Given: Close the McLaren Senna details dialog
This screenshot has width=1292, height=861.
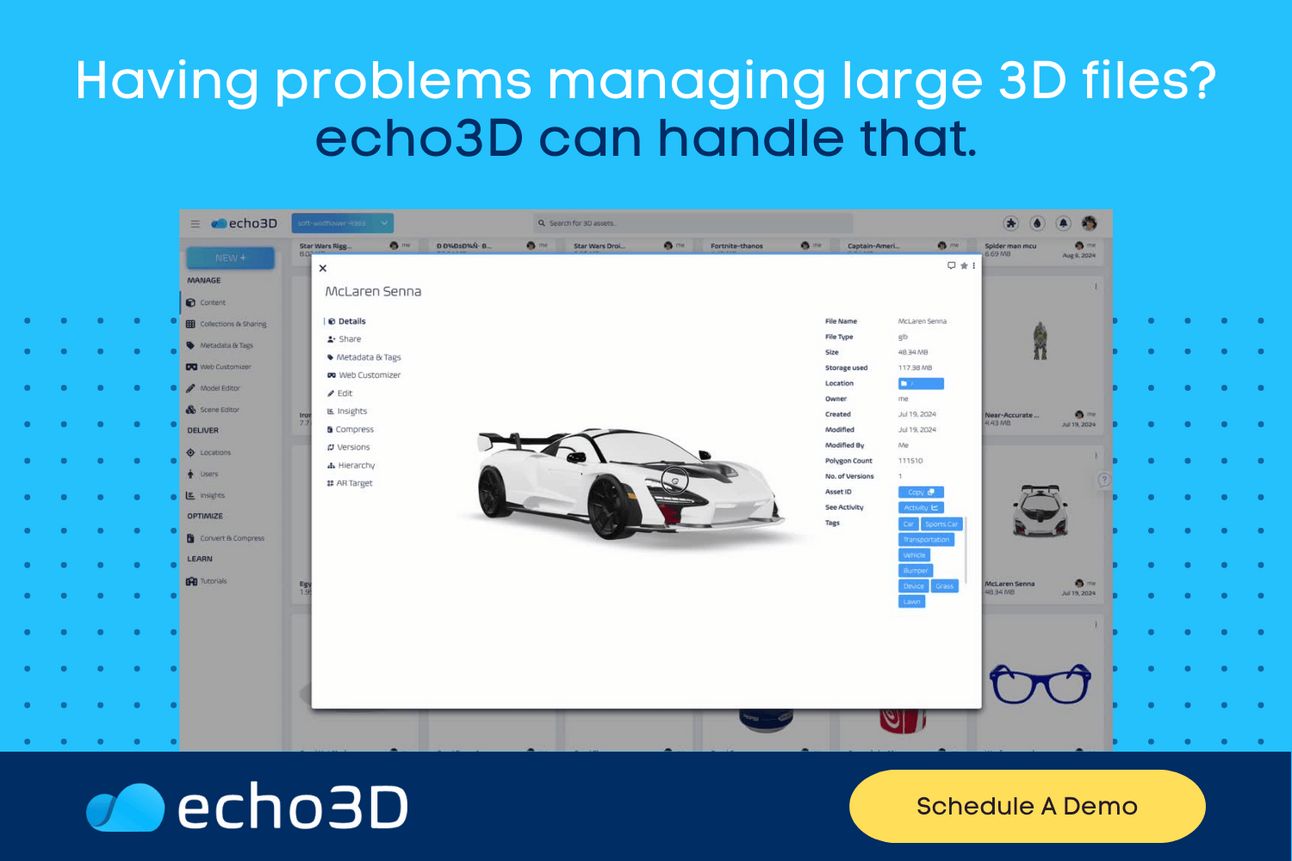Looking at the screenshot, I should click(x=322, y=268).
